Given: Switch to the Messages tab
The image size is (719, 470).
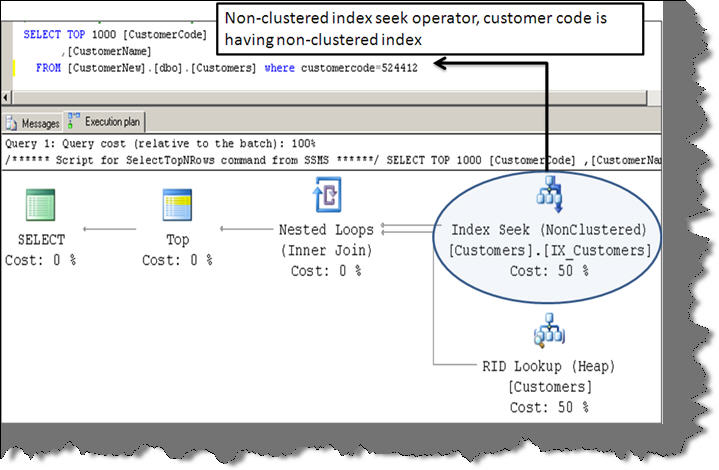Looking at the screenshot, I should click(32, 123).
